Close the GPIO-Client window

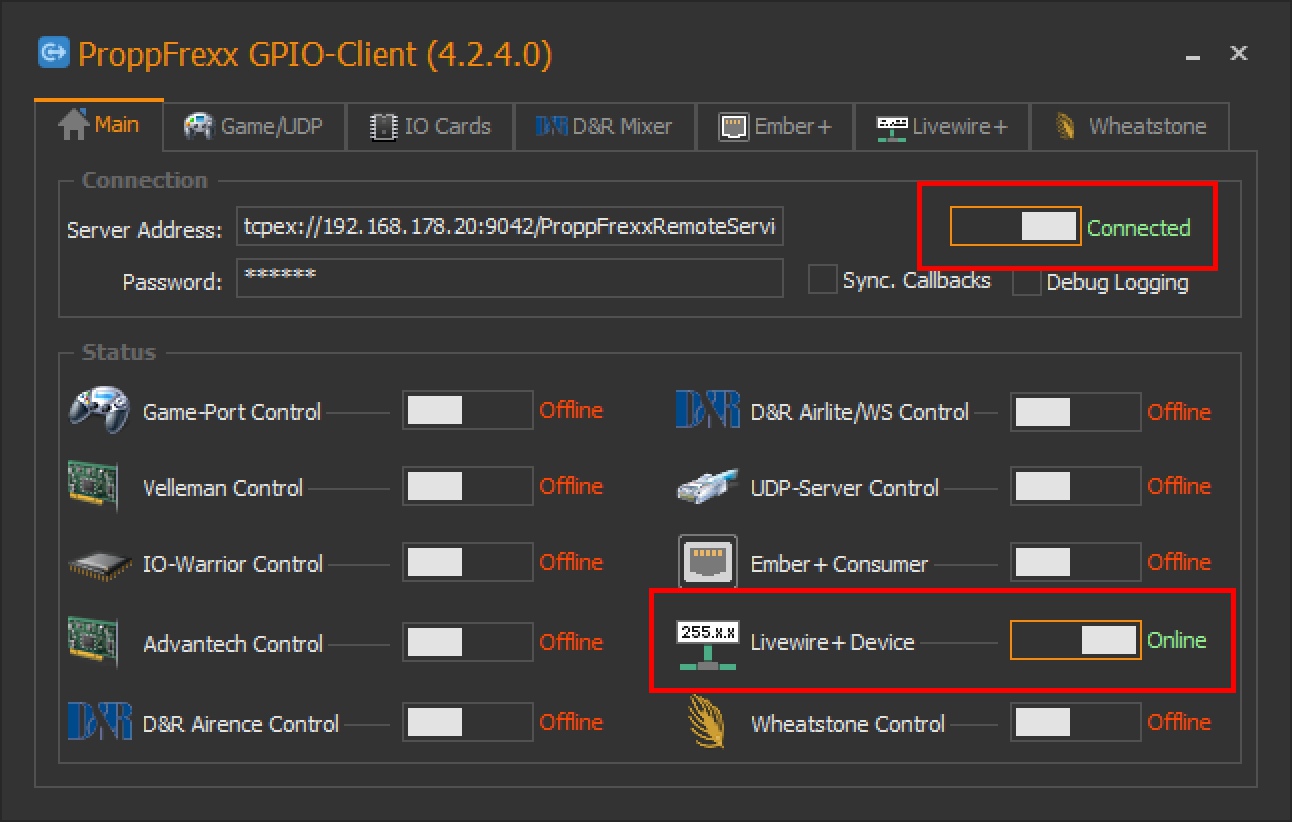tap(1239, 53)
